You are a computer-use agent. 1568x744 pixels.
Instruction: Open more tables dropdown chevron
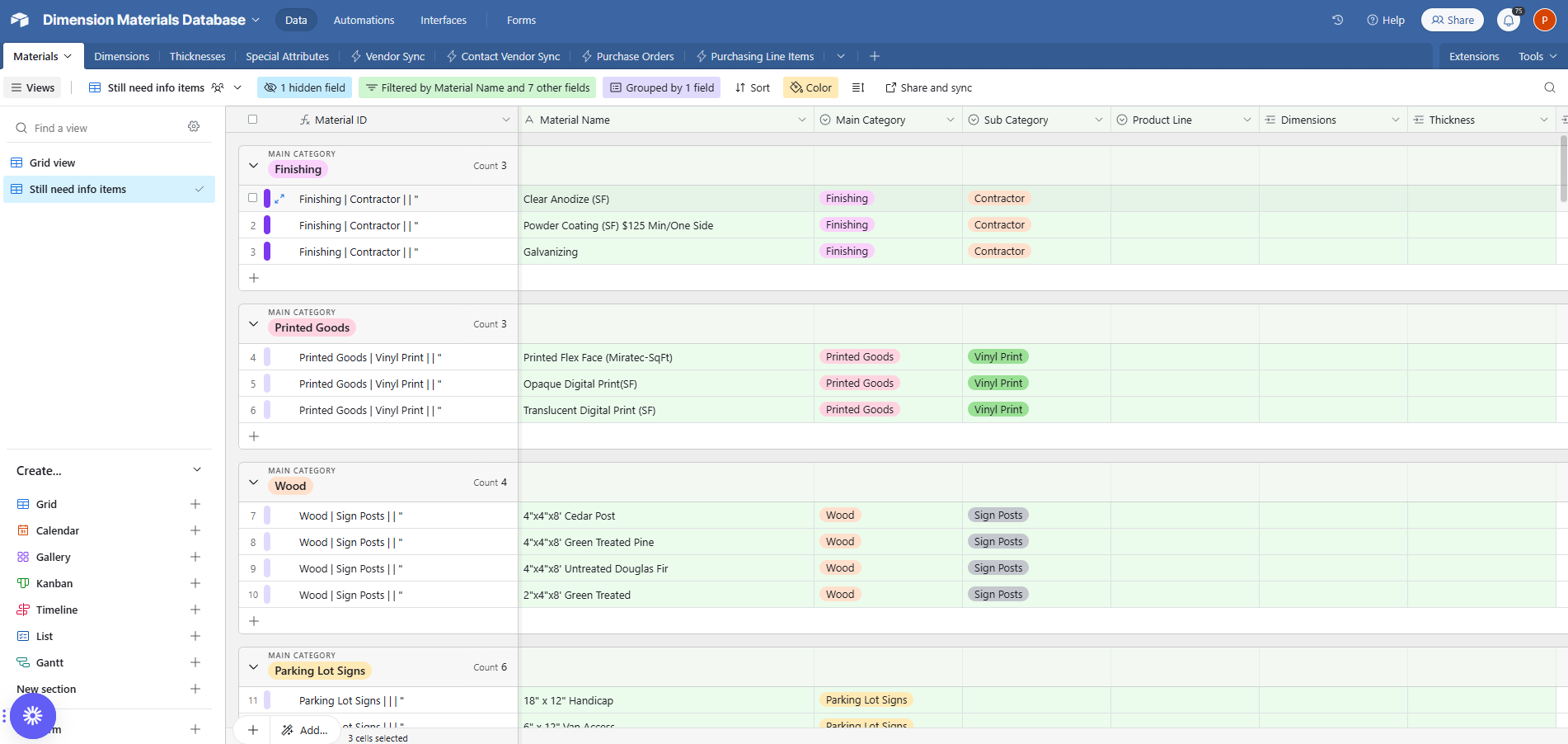pyautogui.click(x=841, y=56)
